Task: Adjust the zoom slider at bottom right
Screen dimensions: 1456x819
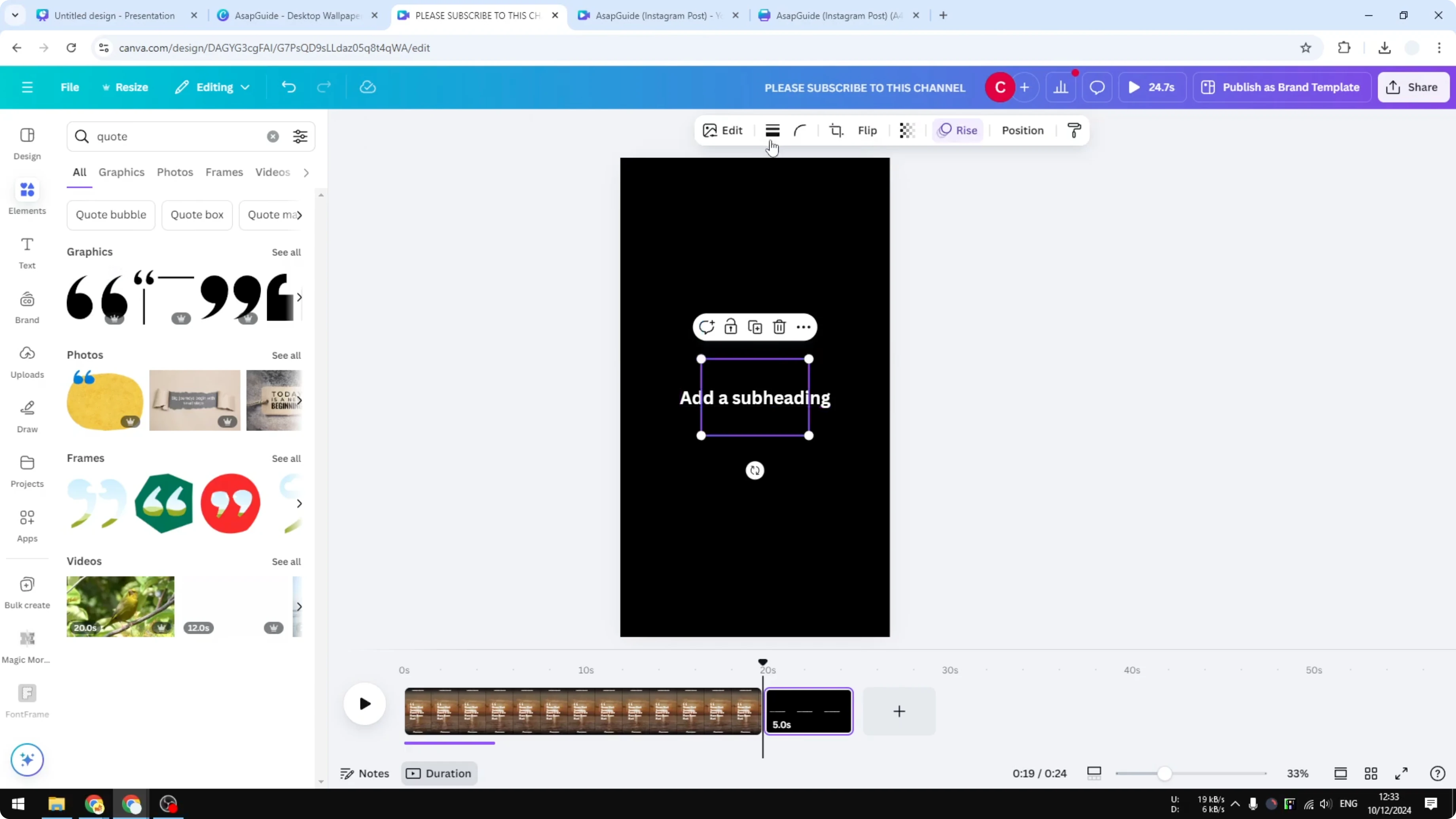Action: [1164, 773]
